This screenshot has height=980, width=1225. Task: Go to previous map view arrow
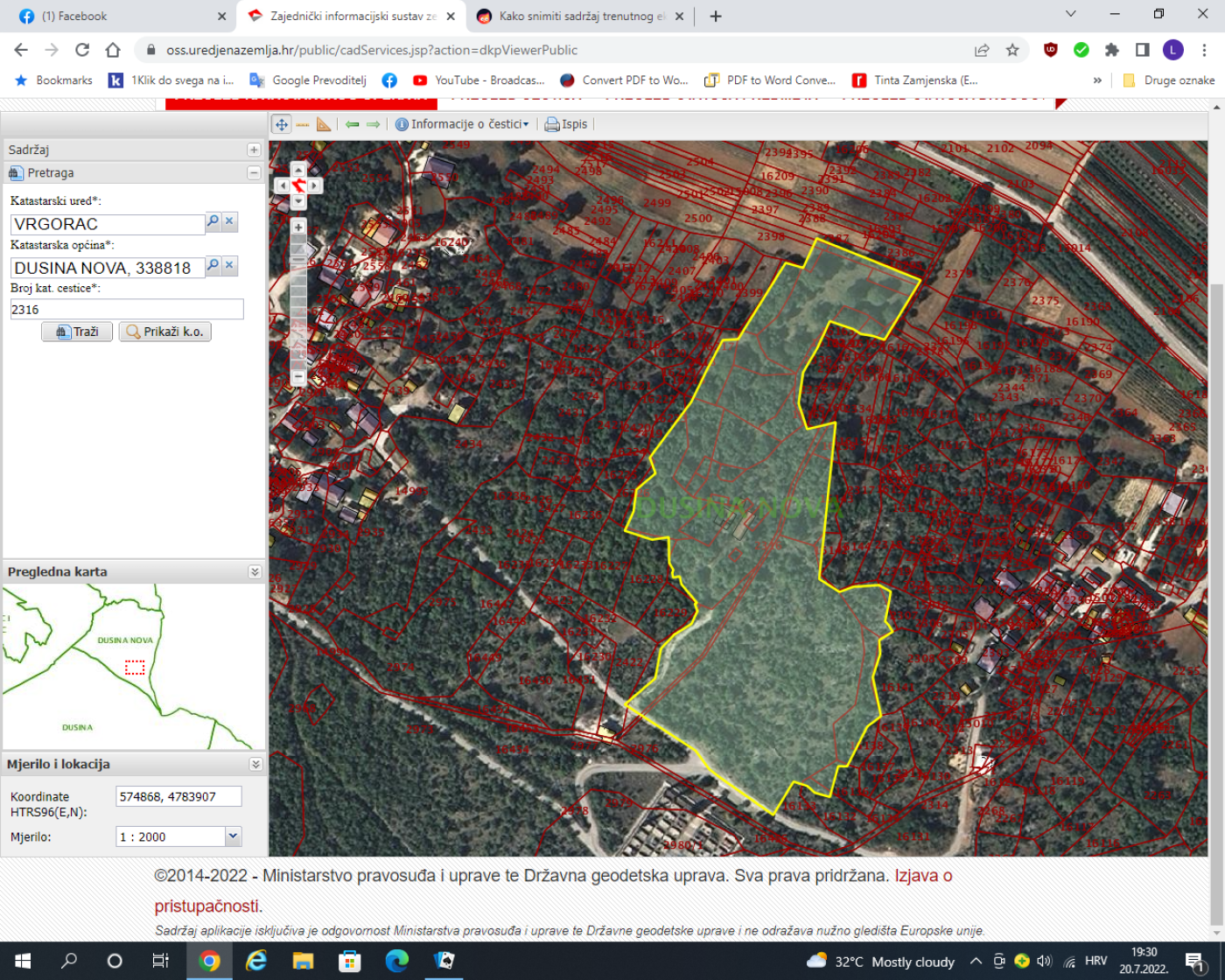pyautogui.click(x=353, y=124)
